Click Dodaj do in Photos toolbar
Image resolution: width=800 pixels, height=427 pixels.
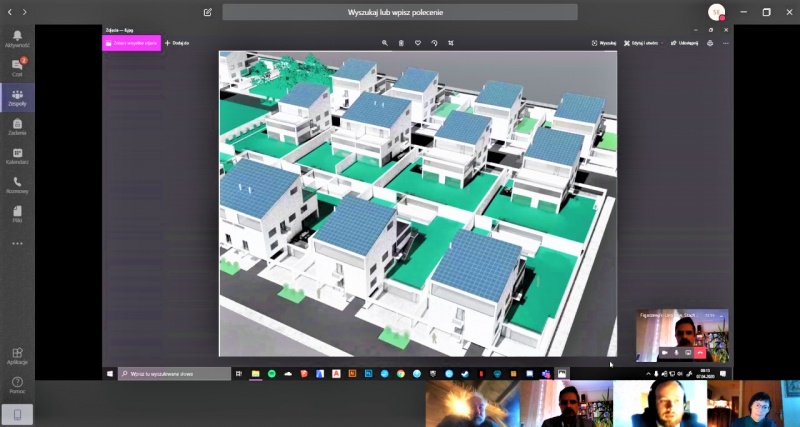[177, 43]
